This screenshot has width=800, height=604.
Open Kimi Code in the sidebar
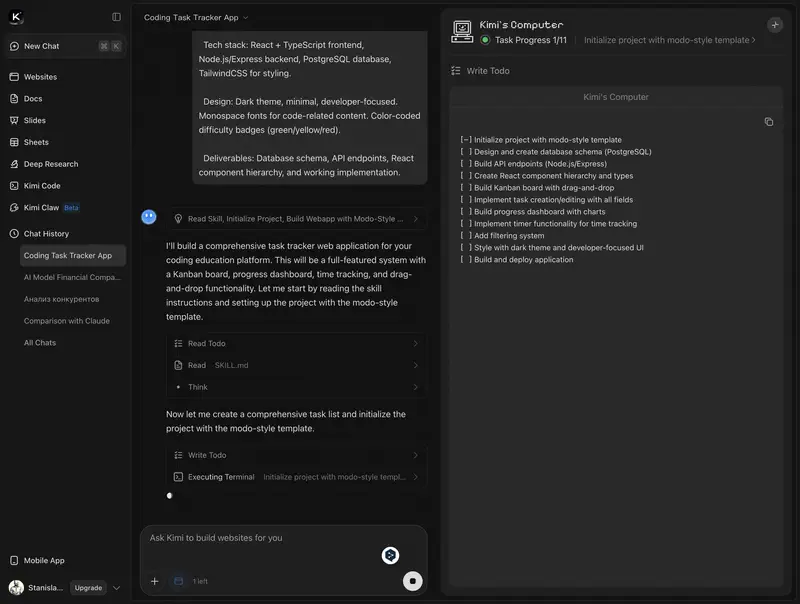(x=42, y=186)
